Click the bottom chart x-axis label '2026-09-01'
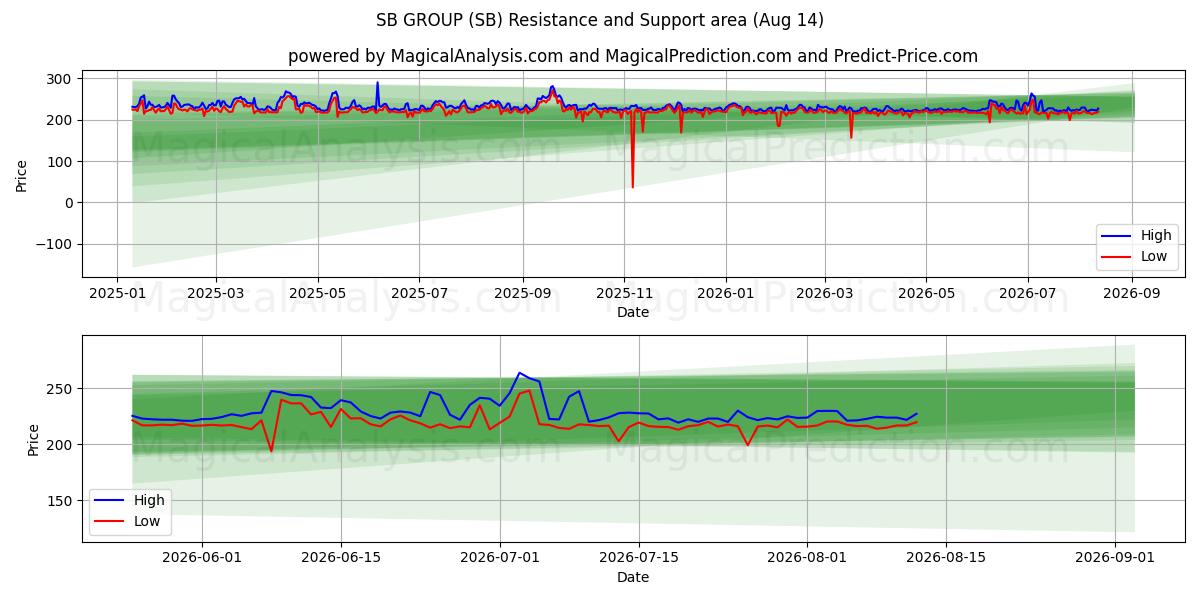Image resolution: width=1200 pixels, height=600 pixels. coord(1113,558)
